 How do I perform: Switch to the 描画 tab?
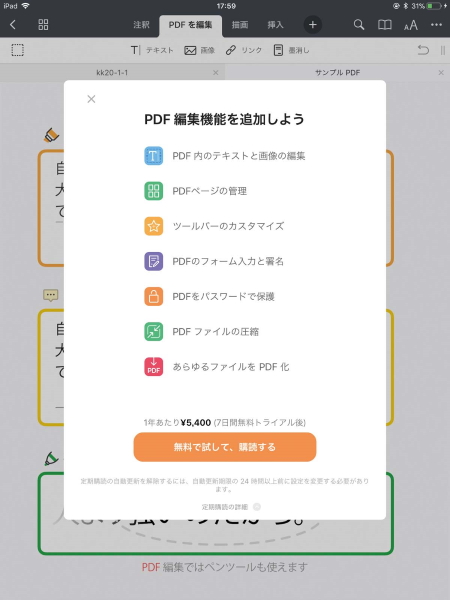click(x=240, y=25)
